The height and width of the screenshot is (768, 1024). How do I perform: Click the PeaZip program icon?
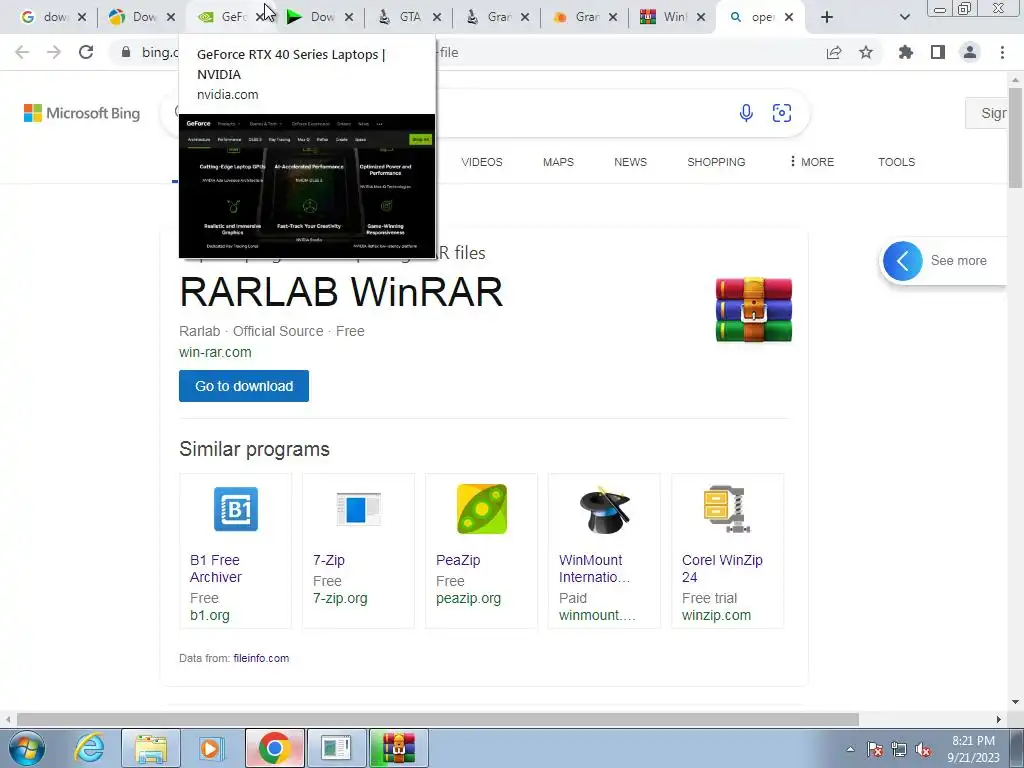tap(481, 509)
